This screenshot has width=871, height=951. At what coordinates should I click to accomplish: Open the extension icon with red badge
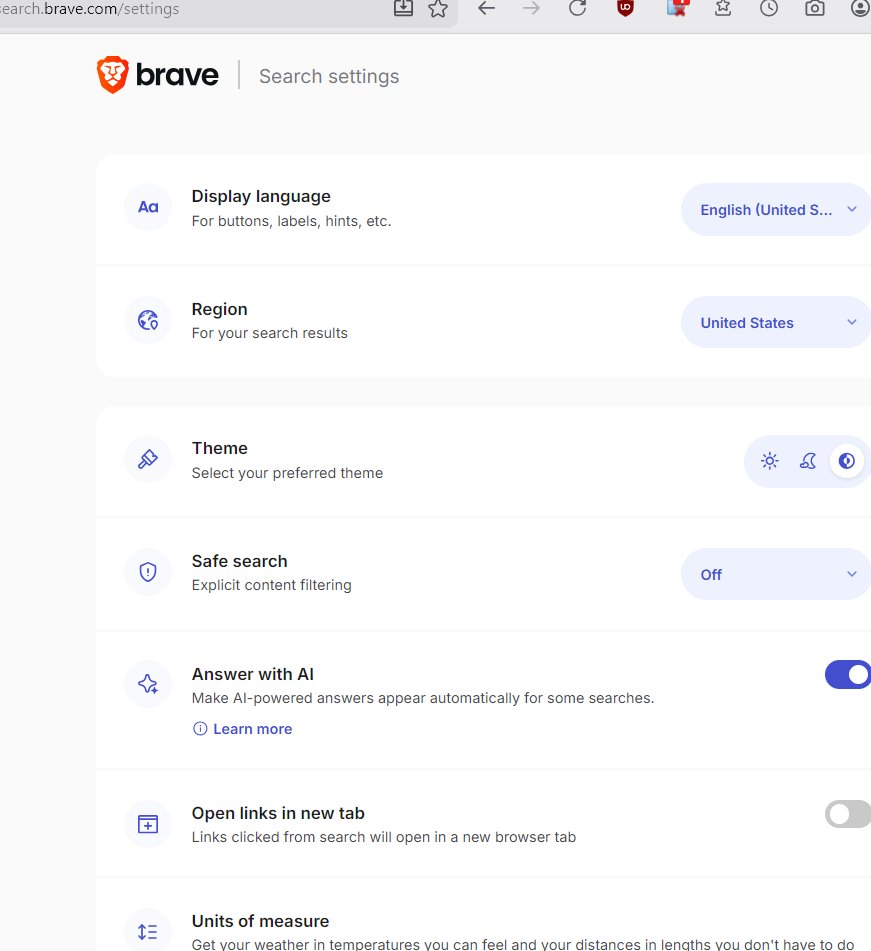(x=677, y=8)
